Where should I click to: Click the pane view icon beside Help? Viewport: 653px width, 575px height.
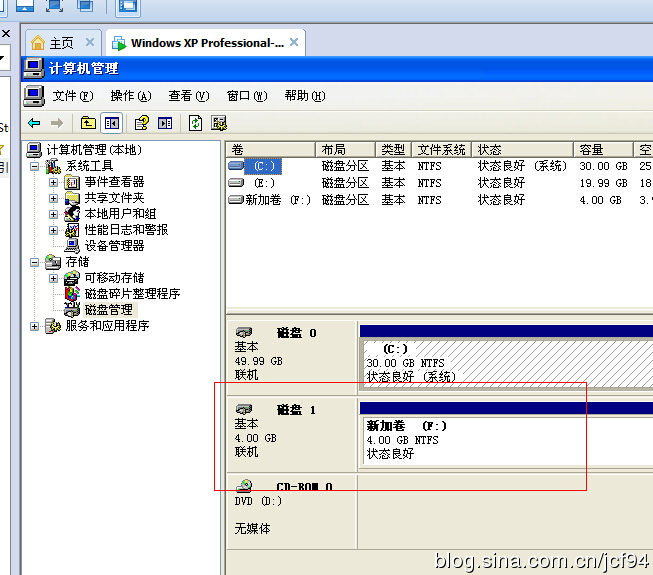[x=165, y=123]
